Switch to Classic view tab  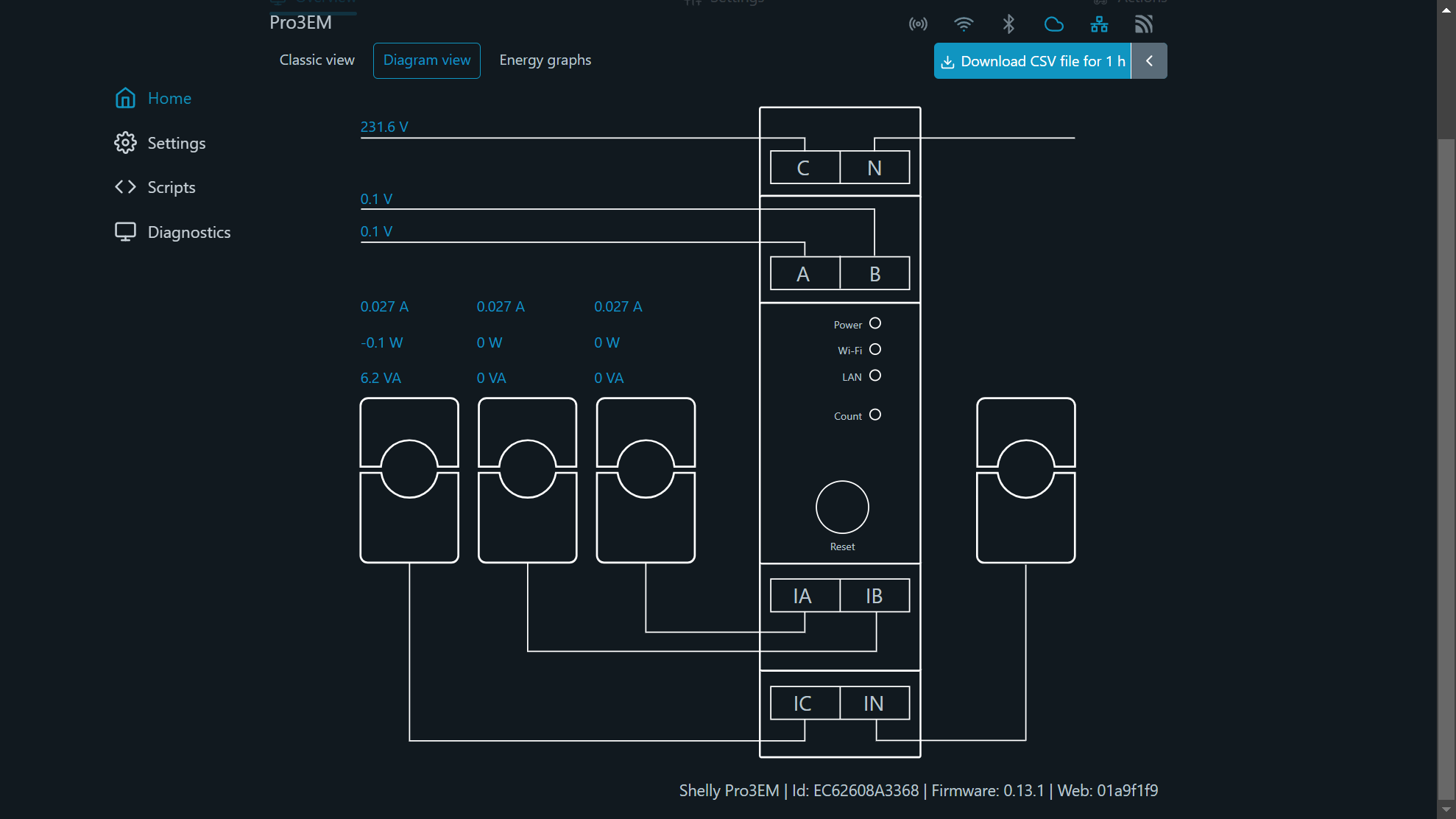pos(317,60)
